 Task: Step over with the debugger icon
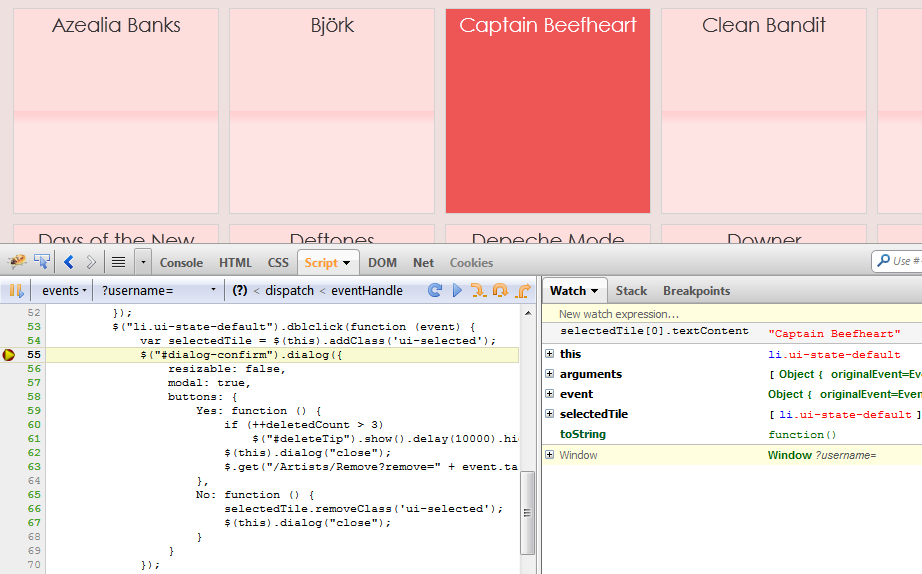tap(500, 290)
